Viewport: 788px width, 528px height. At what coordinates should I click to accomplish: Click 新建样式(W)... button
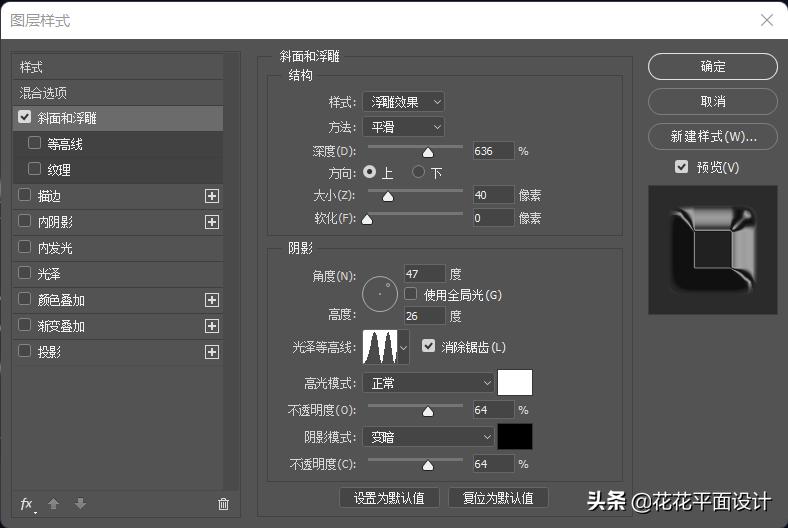tap(713, 136)
